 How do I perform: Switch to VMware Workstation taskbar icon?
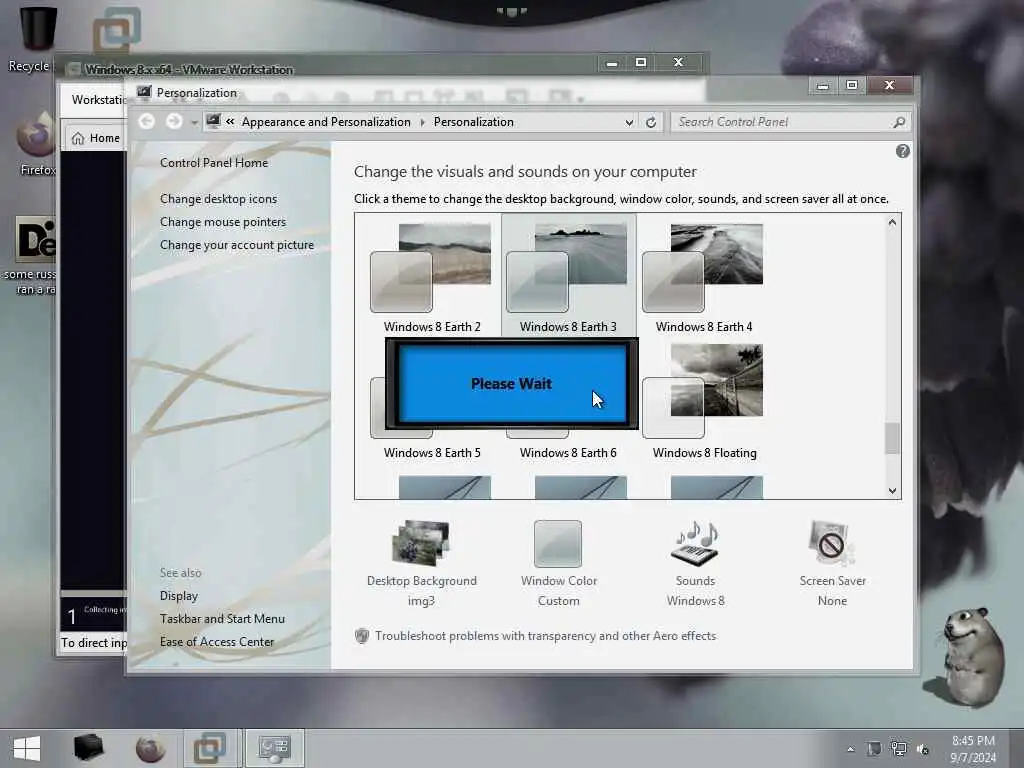point(210,748)
